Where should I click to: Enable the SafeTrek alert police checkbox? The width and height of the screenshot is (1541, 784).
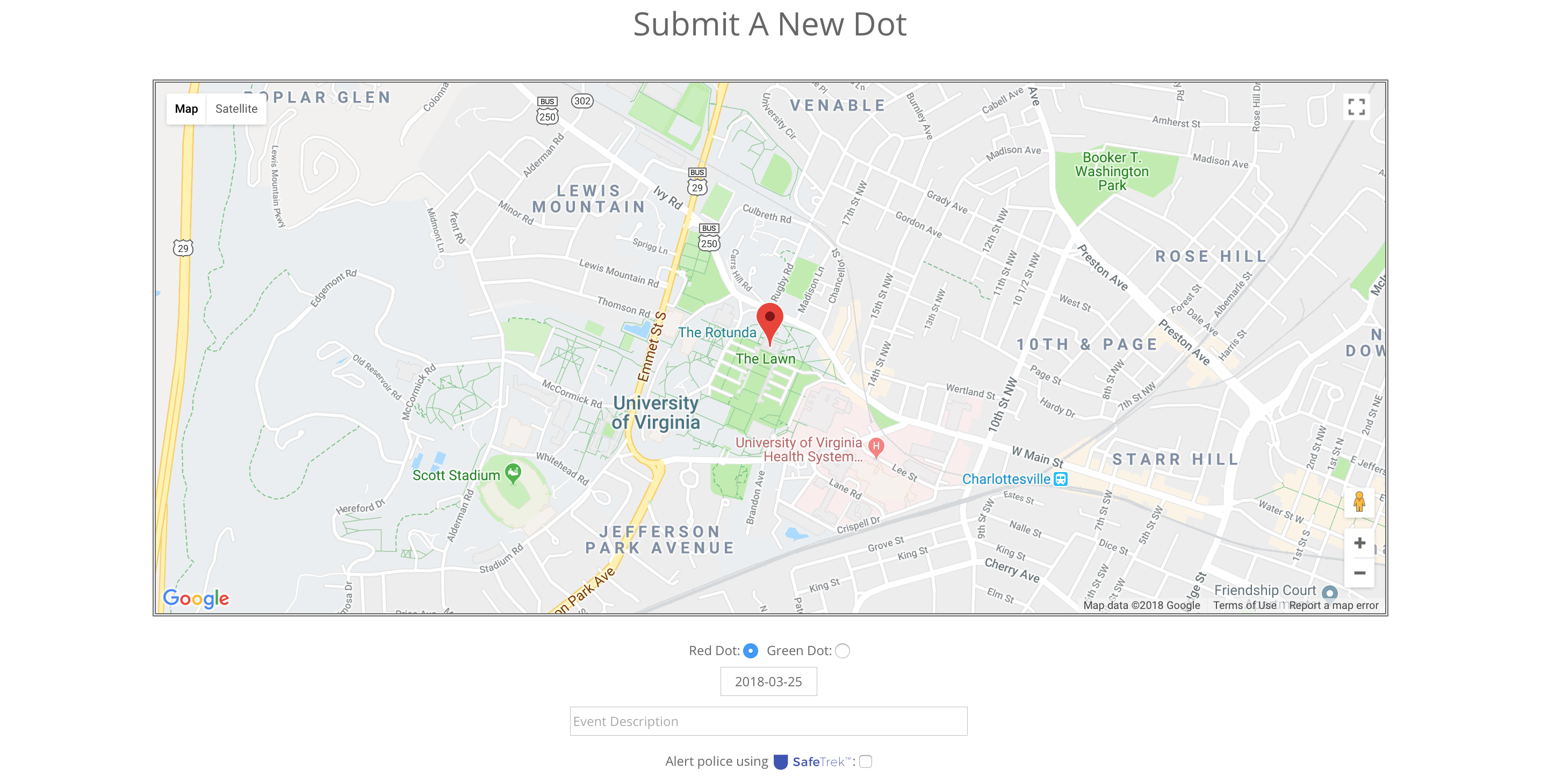[x=866, y=761]
